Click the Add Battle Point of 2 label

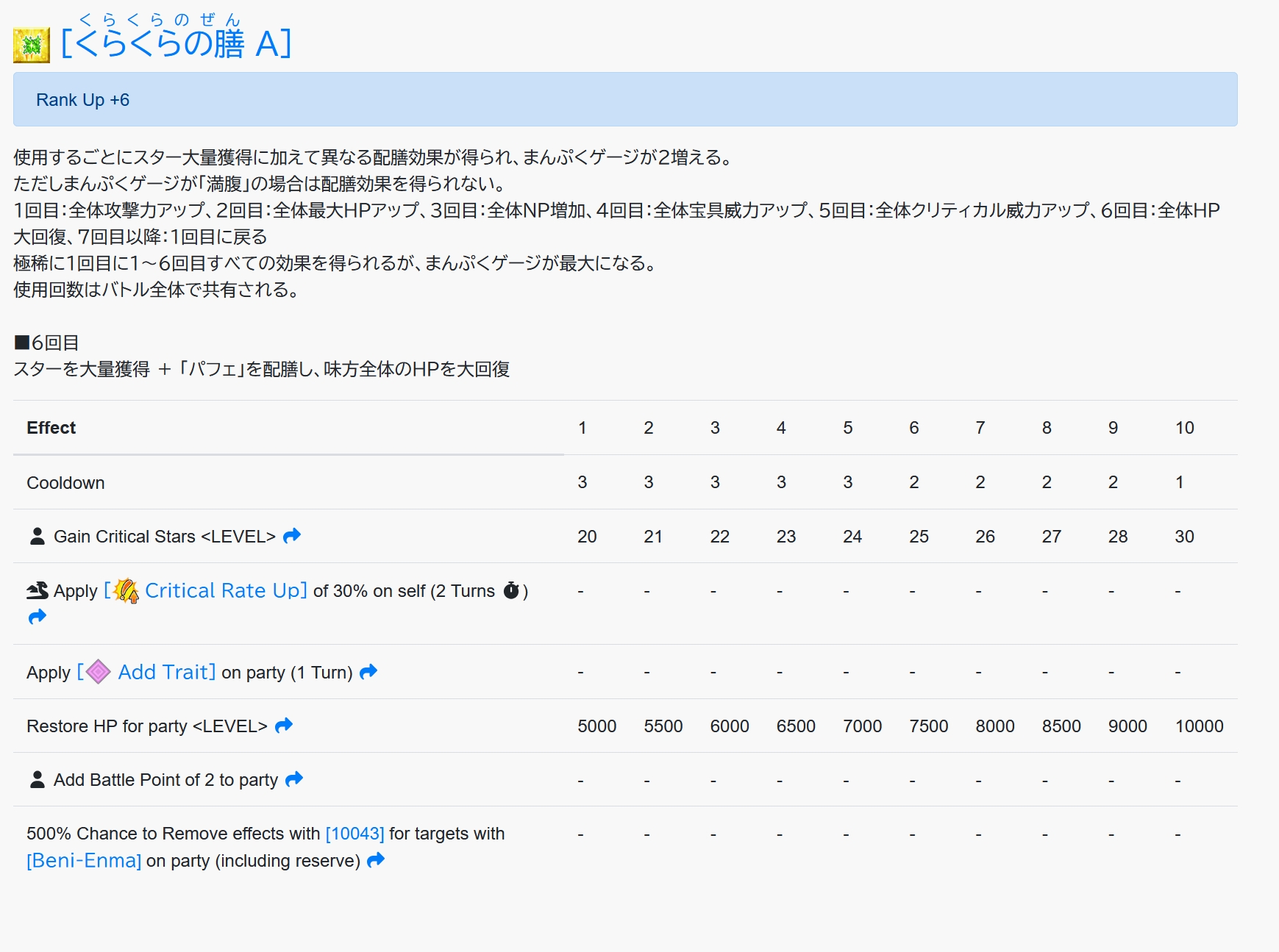tap(166, 780)
